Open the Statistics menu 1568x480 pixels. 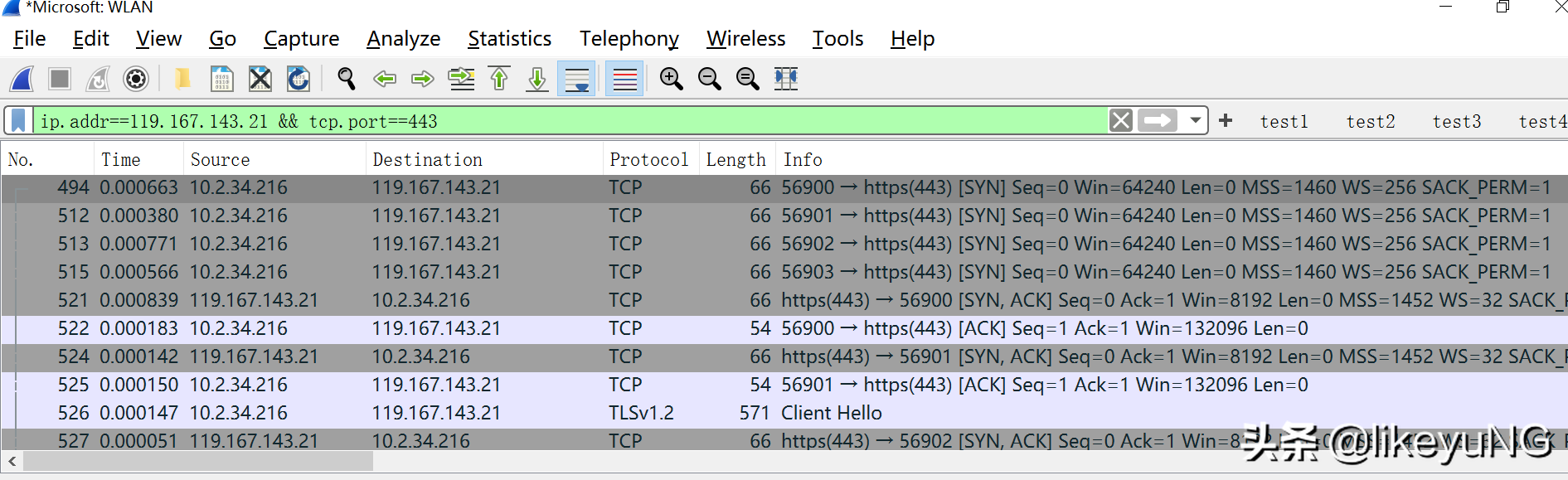point(509,39)
